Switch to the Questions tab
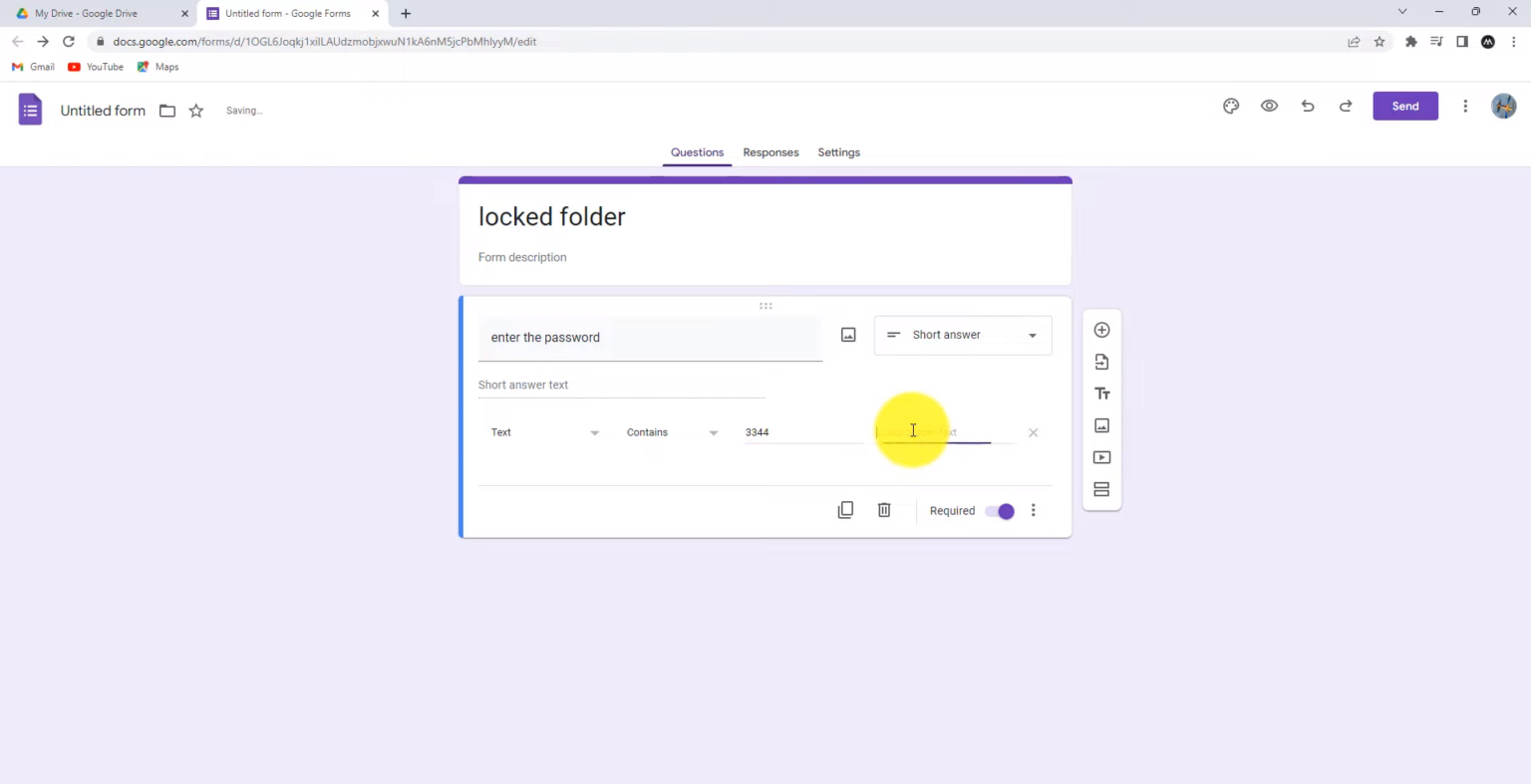This screenshot has width=1531, height=784. pyautogui.click(x=697, y=152)
